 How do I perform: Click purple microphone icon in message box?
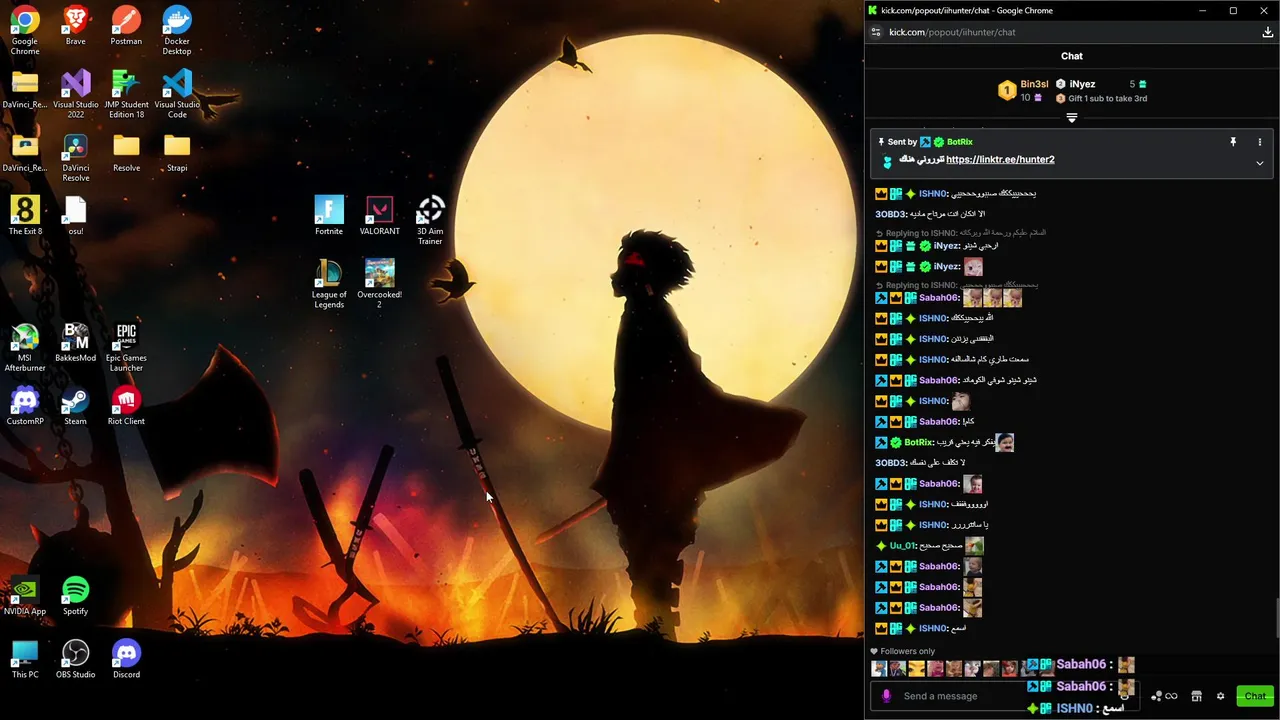[x=886, y=696]
